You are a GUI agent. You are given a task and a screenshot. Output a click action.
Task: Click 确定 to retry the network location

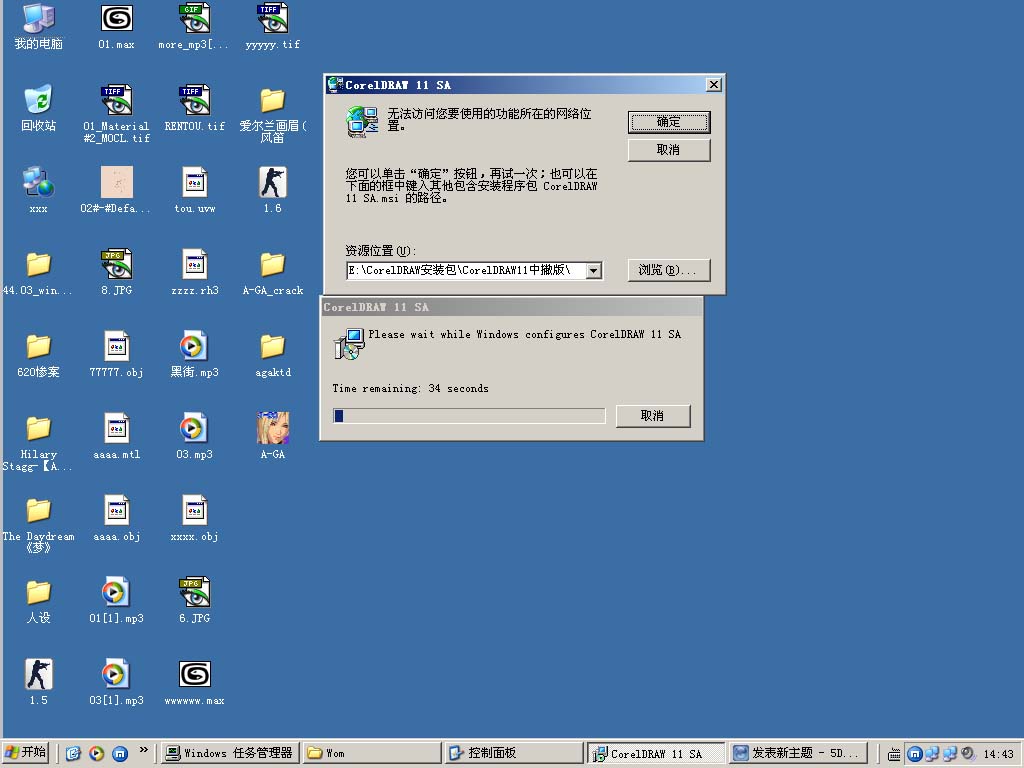[669, 122]
